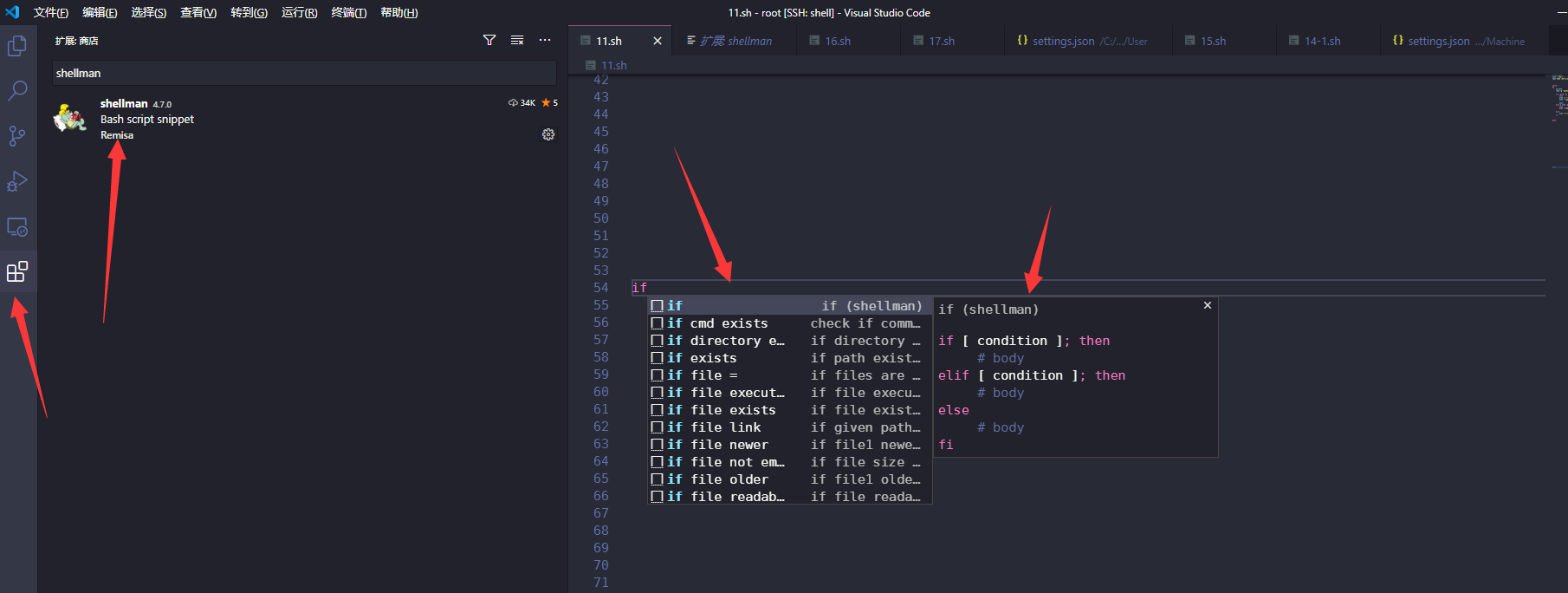
Task: Click in the shellman extension search box
Action: tap(304, 73)
